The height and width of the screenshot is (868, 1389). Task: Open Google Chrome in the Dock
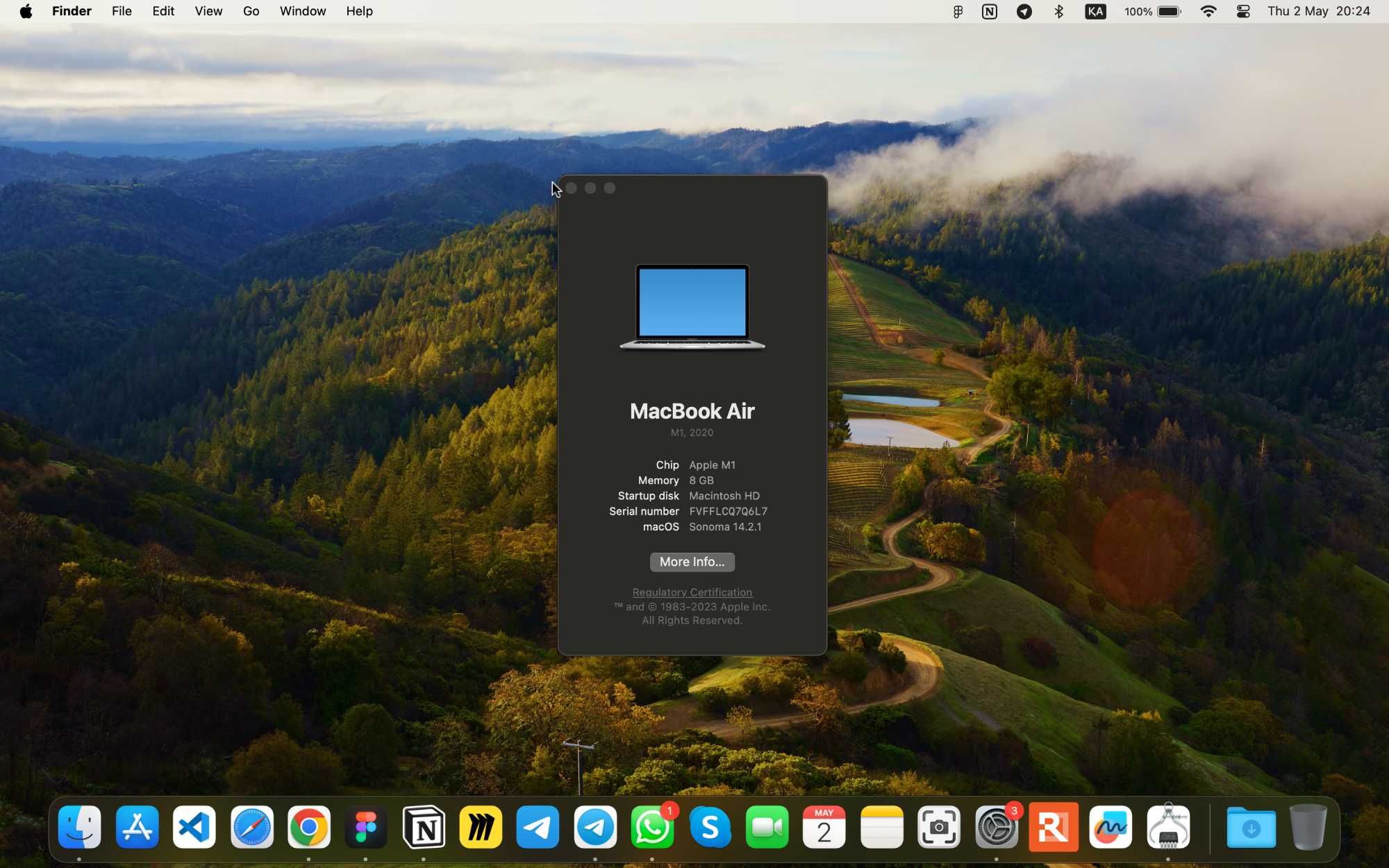pos(309,827)
